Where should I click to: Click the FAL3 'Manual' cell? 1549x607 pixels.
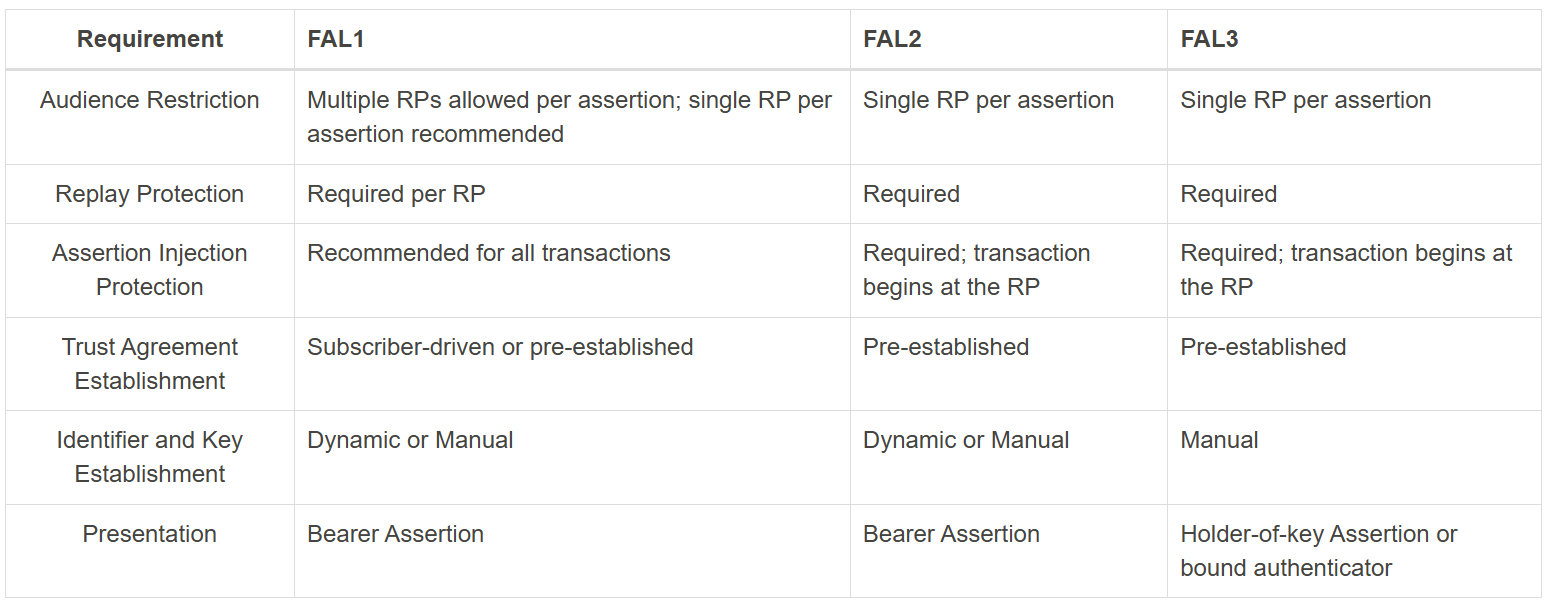1219,440
